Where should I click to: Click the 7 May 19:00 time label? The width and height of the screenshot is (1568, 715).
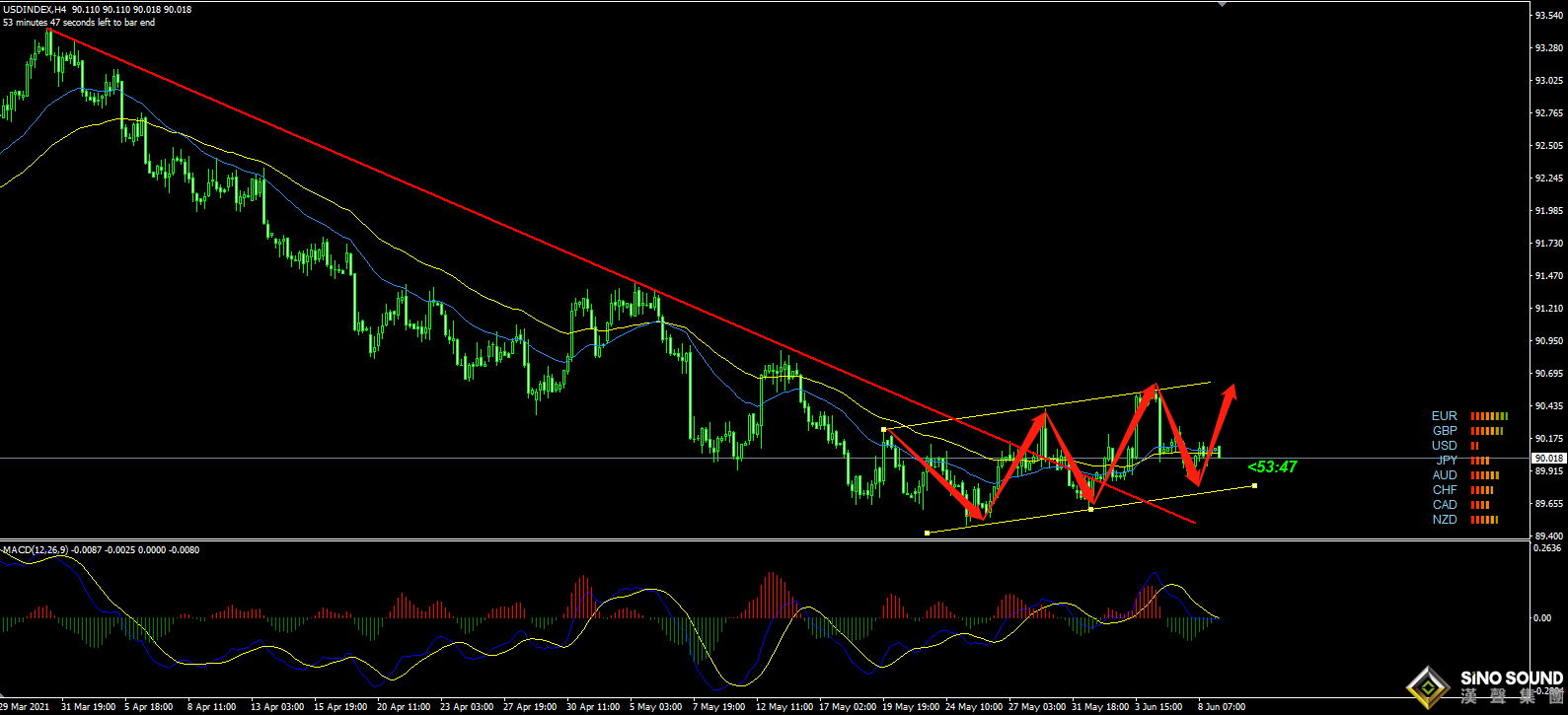point(718,707)
